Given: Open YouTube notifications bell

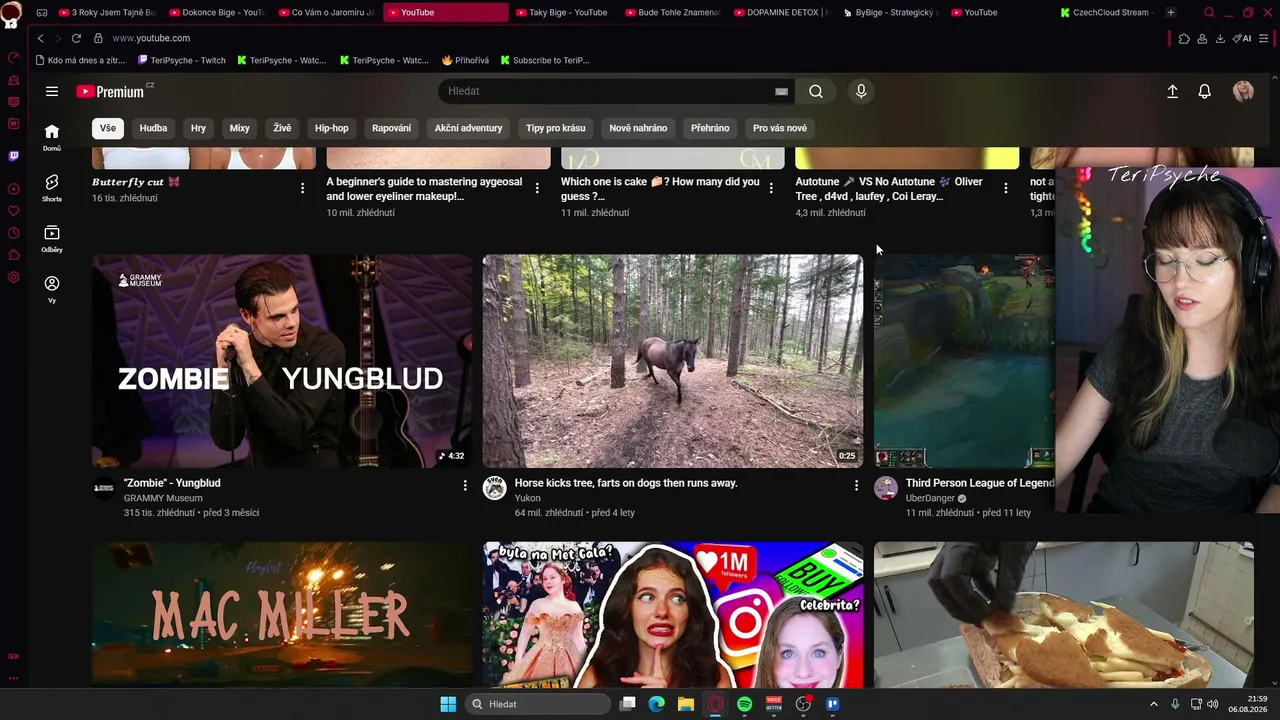Looking at the screenshot, I should (1205, 91).
